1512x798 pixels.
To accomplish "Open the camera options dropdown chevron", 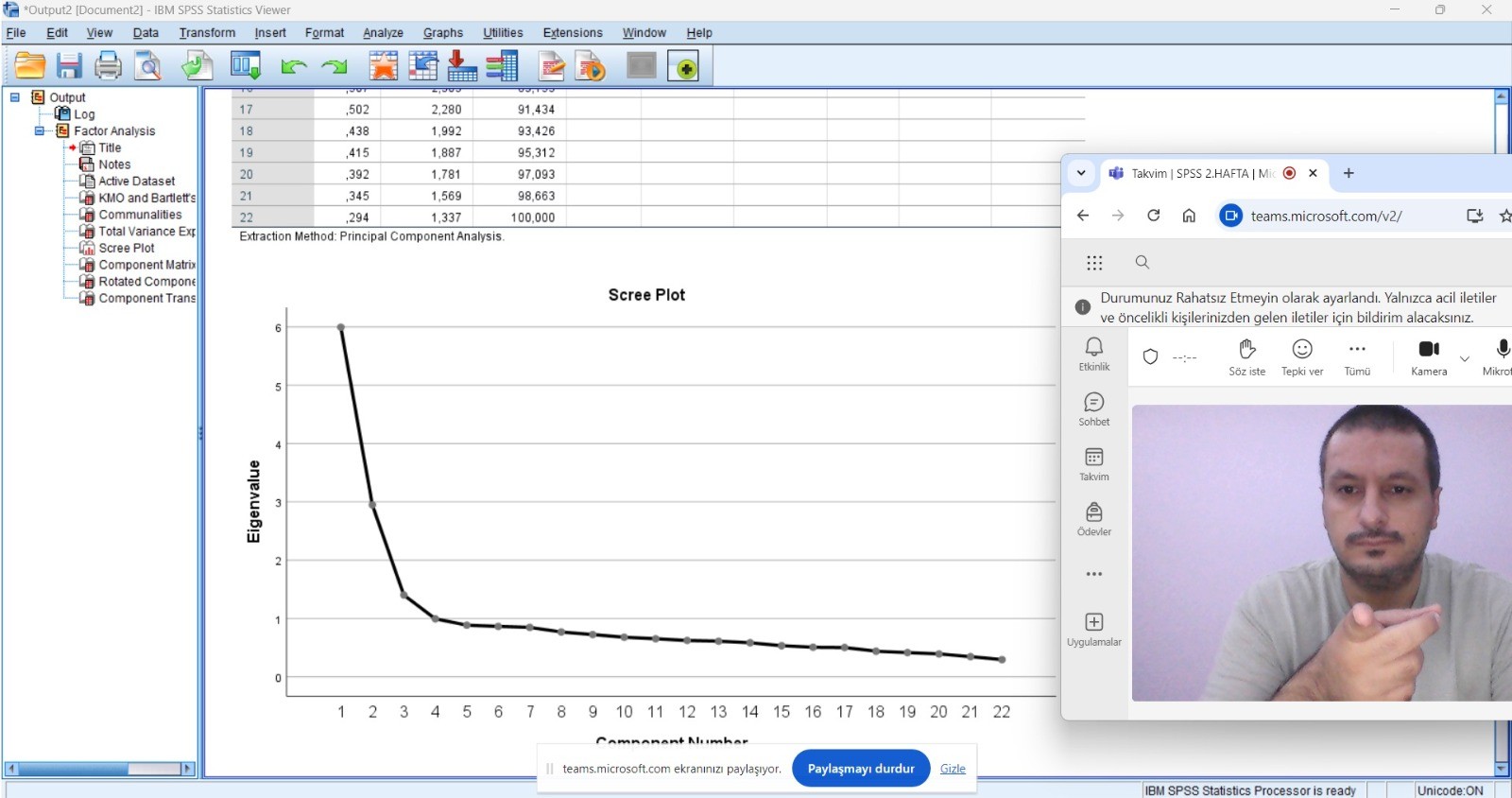I will tap(1465, 359).
